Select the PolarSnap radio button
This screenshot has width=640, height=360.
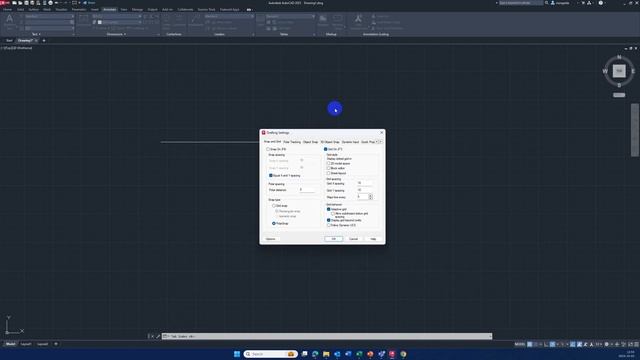click(274, 223)
